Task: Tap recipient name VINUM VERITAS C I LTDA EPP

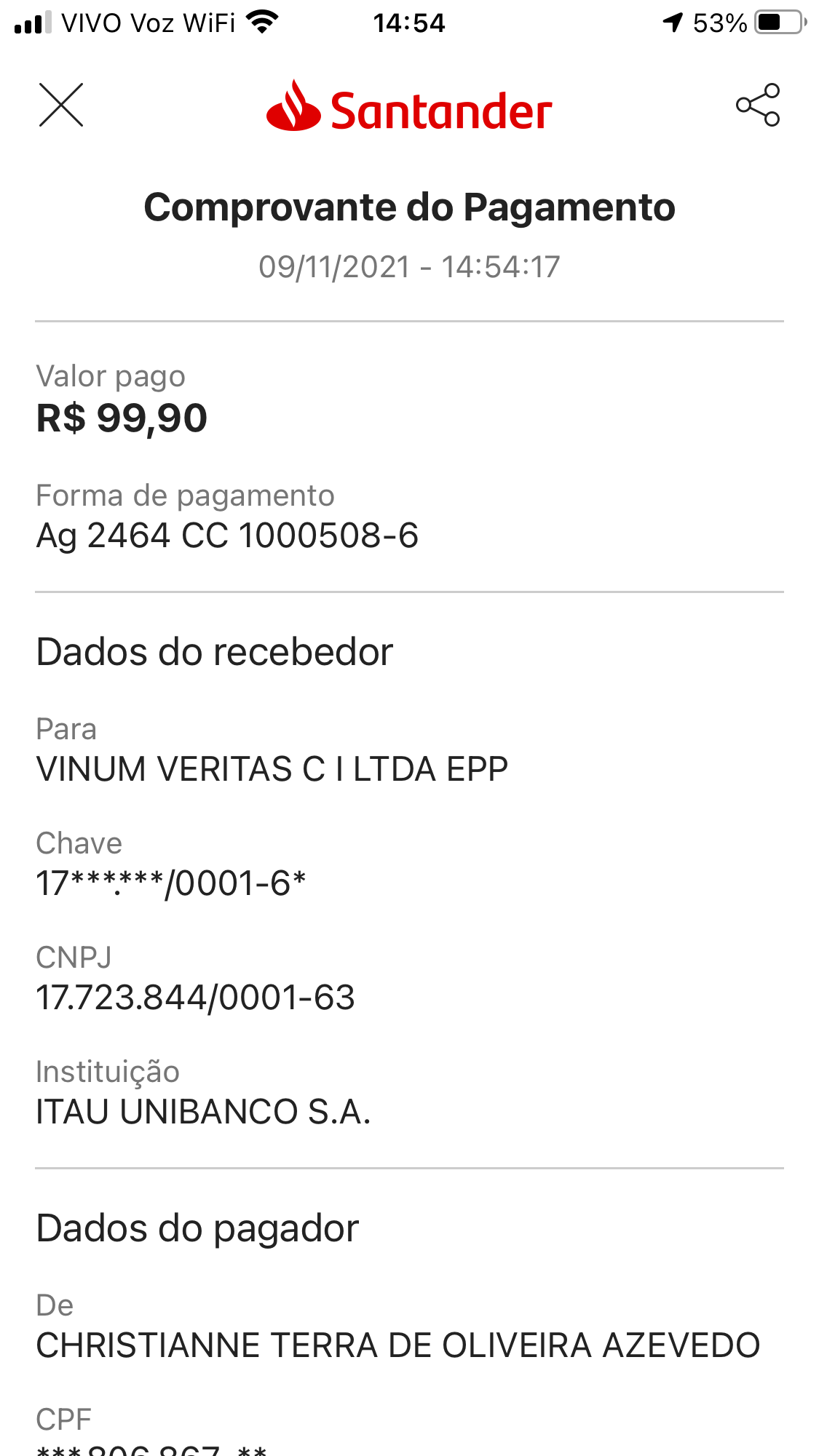Action: coord(272,769)
